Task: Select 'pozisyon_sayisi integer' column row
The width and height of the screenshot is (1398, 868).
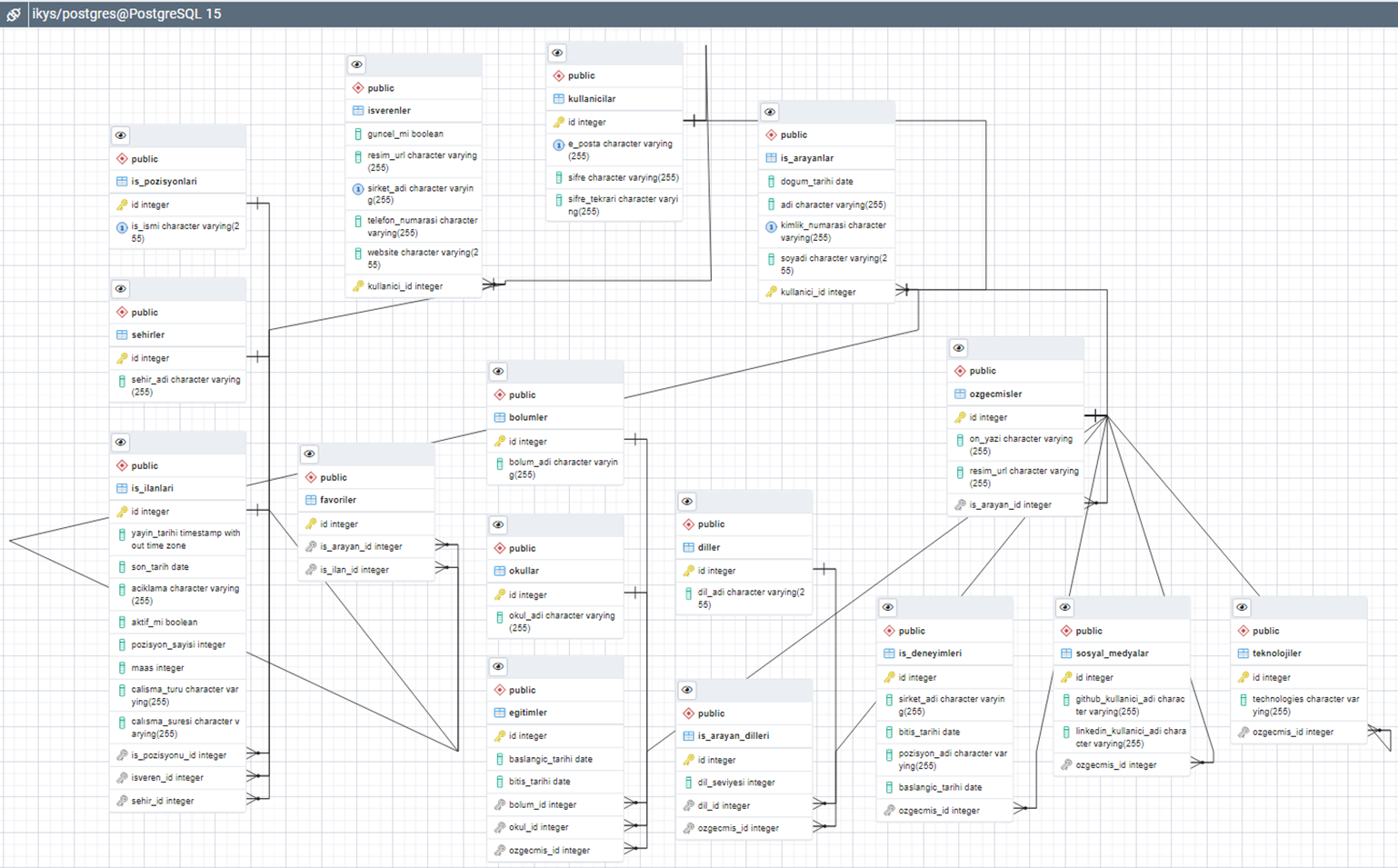Action: pyautogui.click(x=178, y=645)
